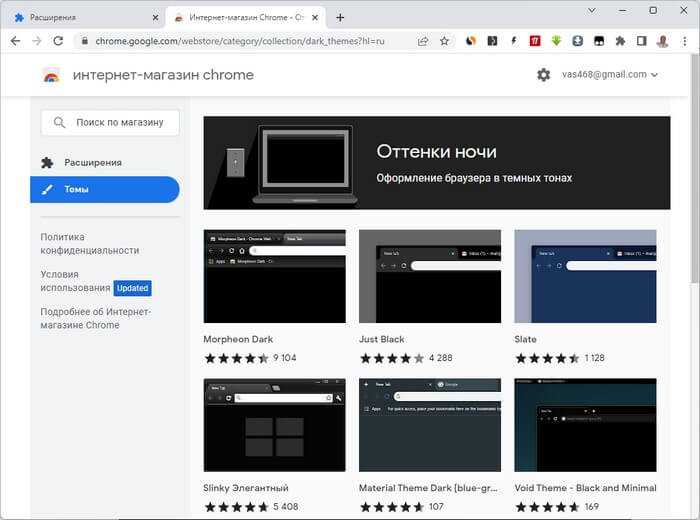Click Void Theme - Black and Minimal title
The image size is (700, 520).
coord(585,488)
